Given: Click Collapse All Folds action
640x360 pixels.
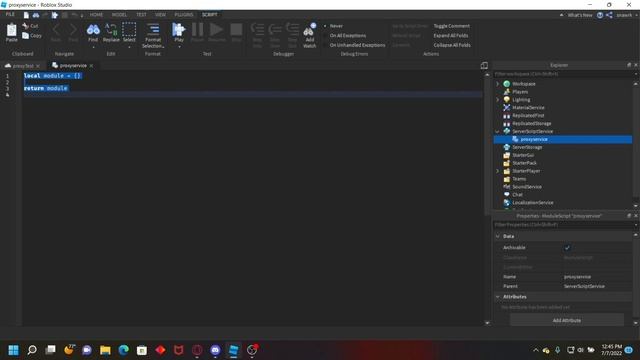Looking at the screenshot, I should pos(452,45).
